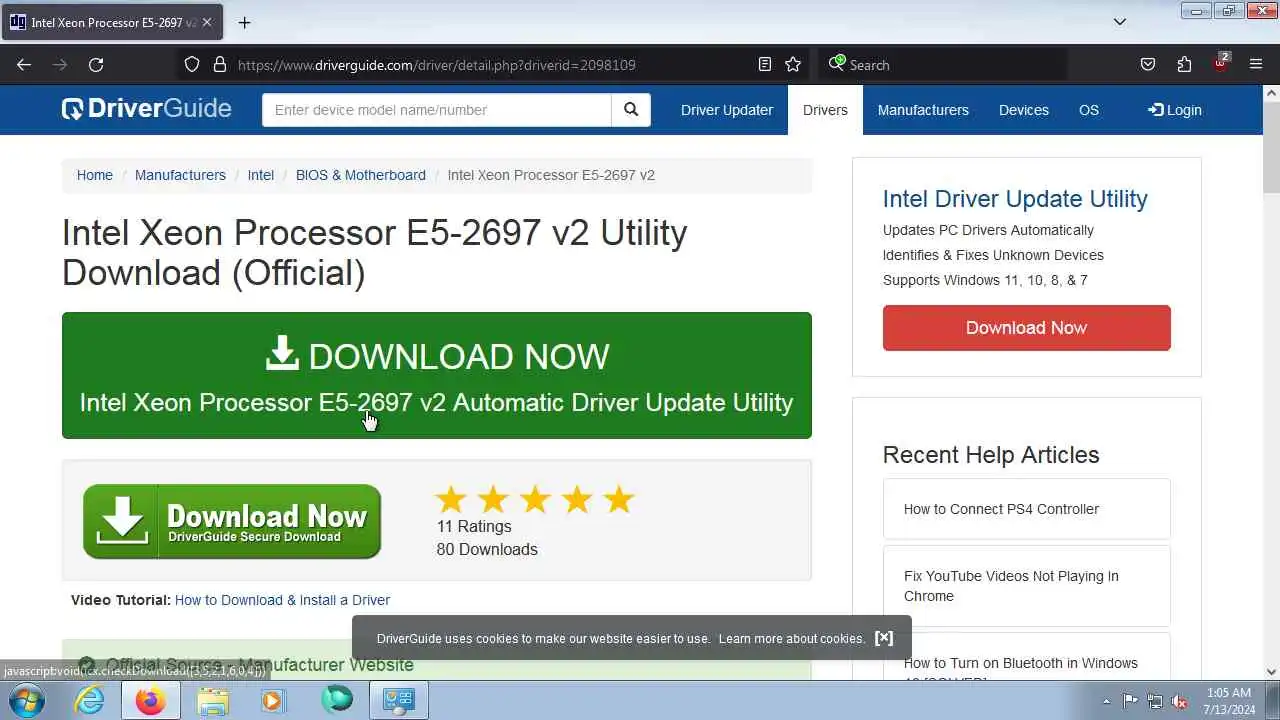Image resolution: width=1280 pixels, height=720 pixels.
Task: Click the '11 Ratings' text
Action: point(474,526)
